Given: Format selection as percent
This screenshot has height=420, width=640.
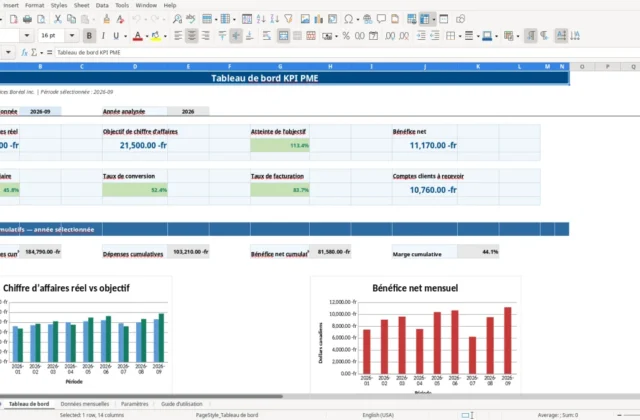Looking at the screenshot, I should (346, 36).
